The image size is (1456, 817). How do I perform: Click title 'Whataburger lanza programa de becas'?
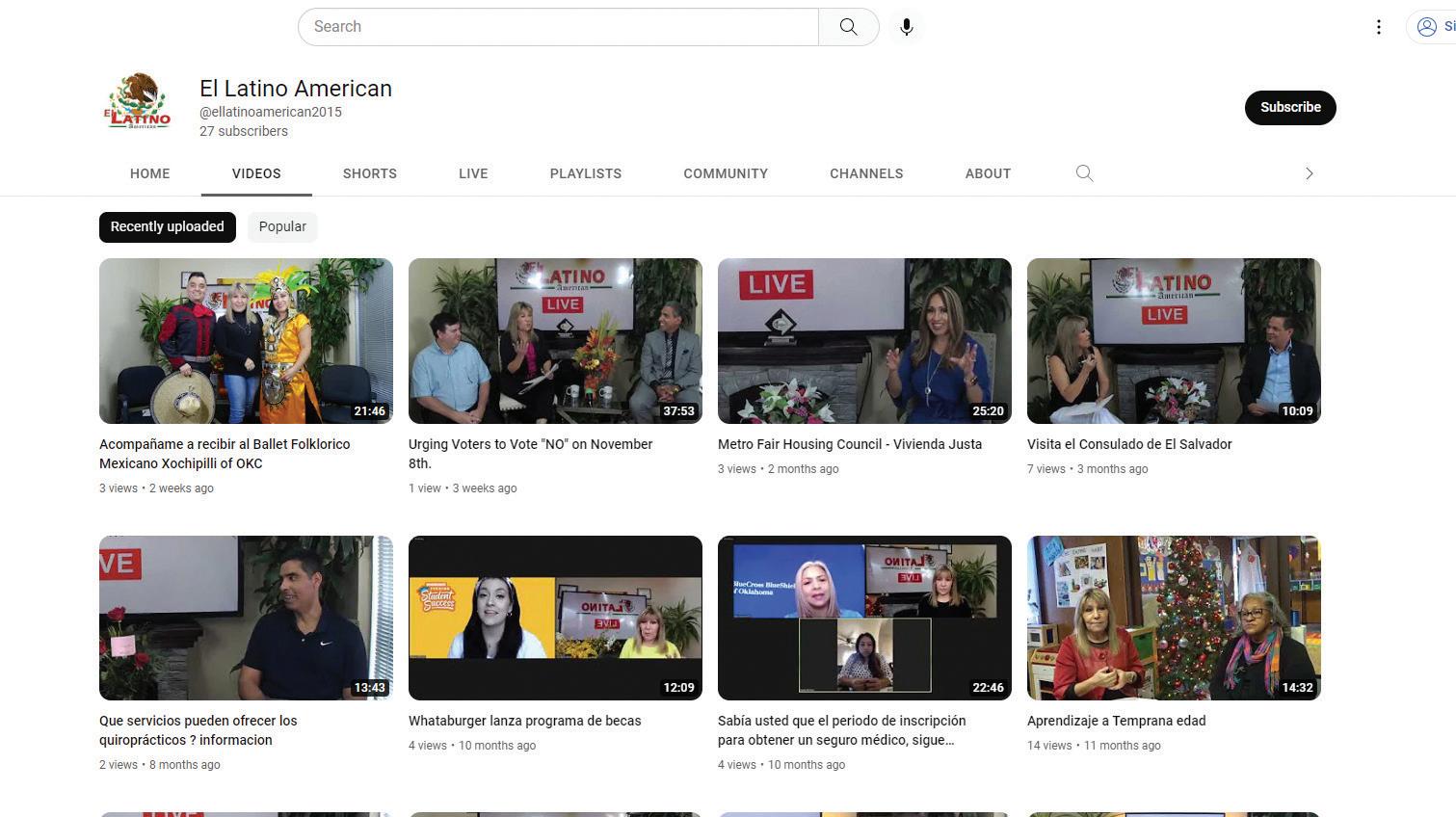pos(525,721)
